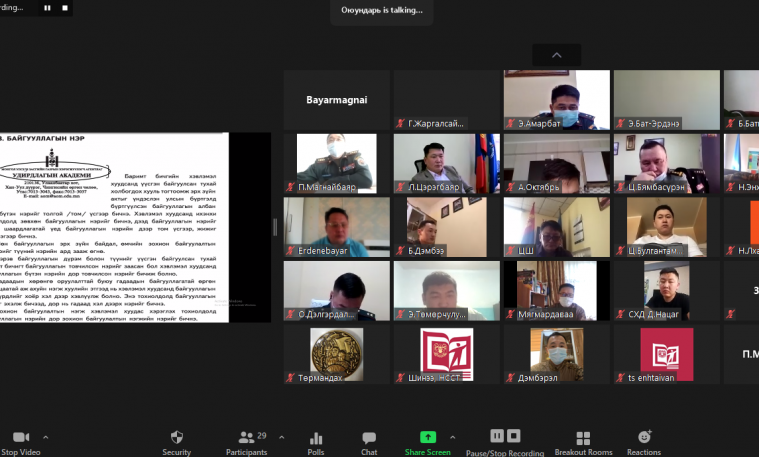Open the Security shield panel
Viewport: 759px width, 457px height.
coord(176,438)
